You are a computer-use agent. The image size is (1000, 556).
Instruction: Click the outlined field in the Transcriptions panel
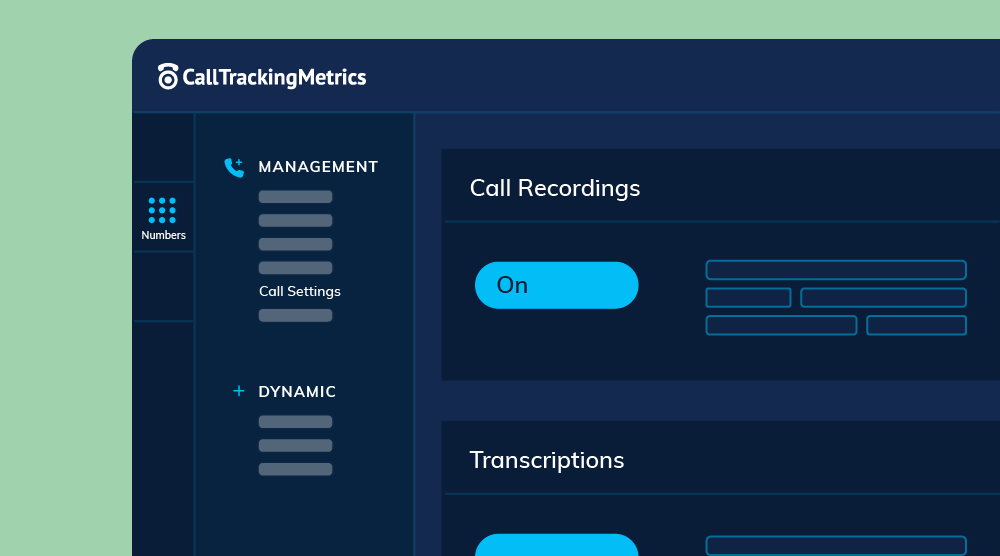[836, 545]
